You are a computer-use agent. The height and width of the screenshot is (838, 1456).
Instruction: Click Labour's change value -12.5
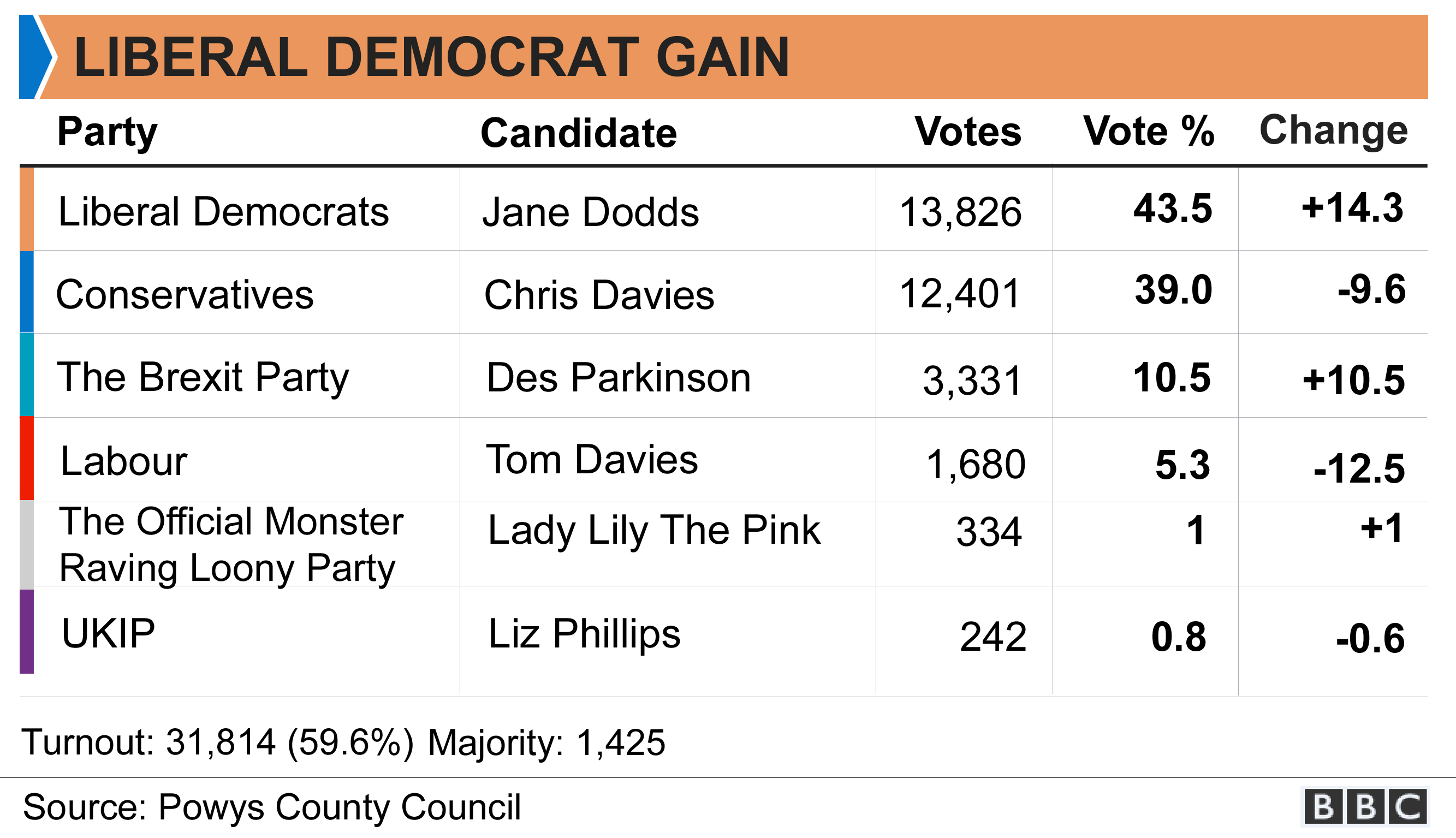(1359, 468)
